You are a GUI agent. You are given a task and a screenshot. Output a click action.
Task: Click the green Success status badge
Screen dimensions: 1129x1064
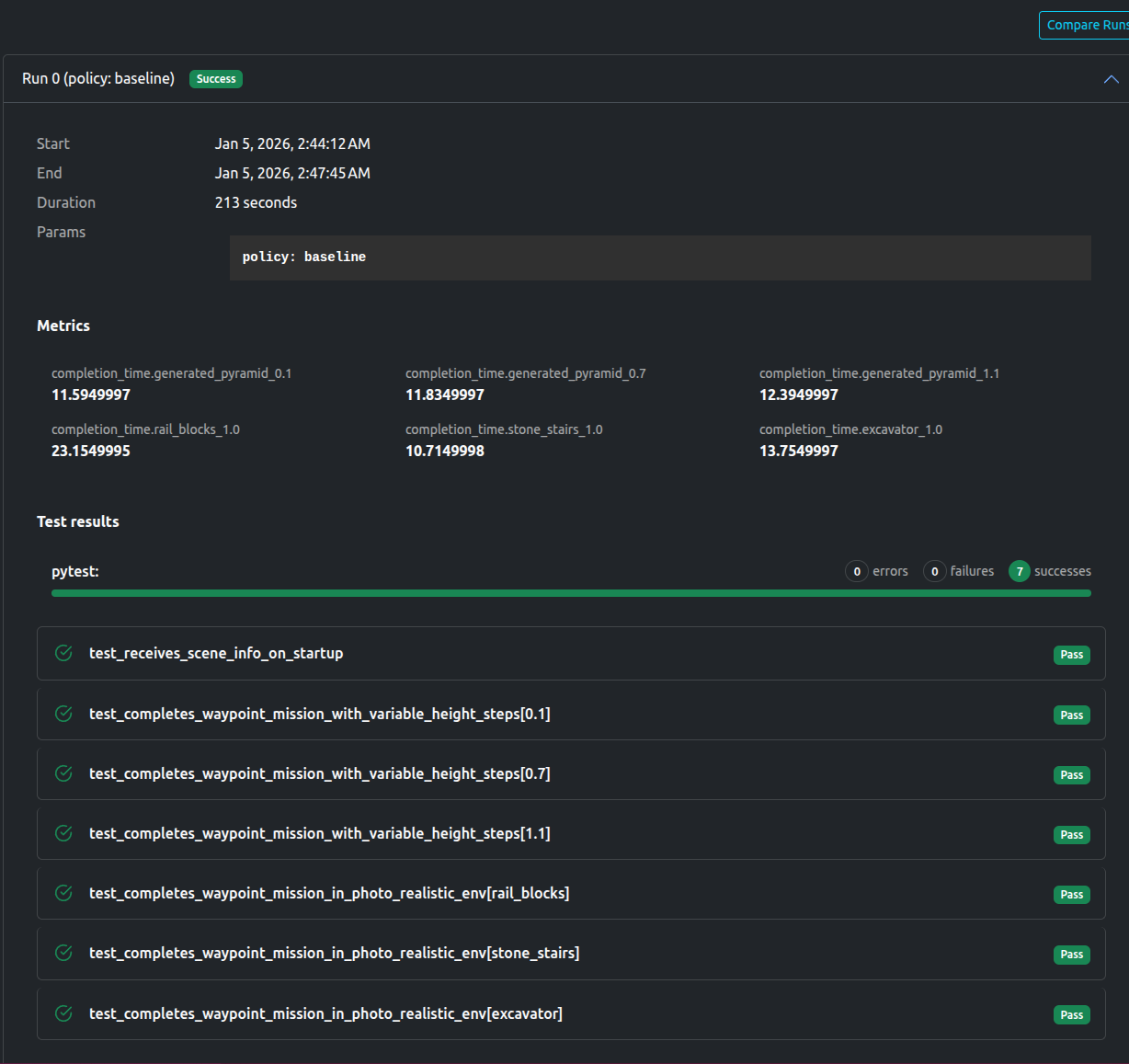pos(216,79)
